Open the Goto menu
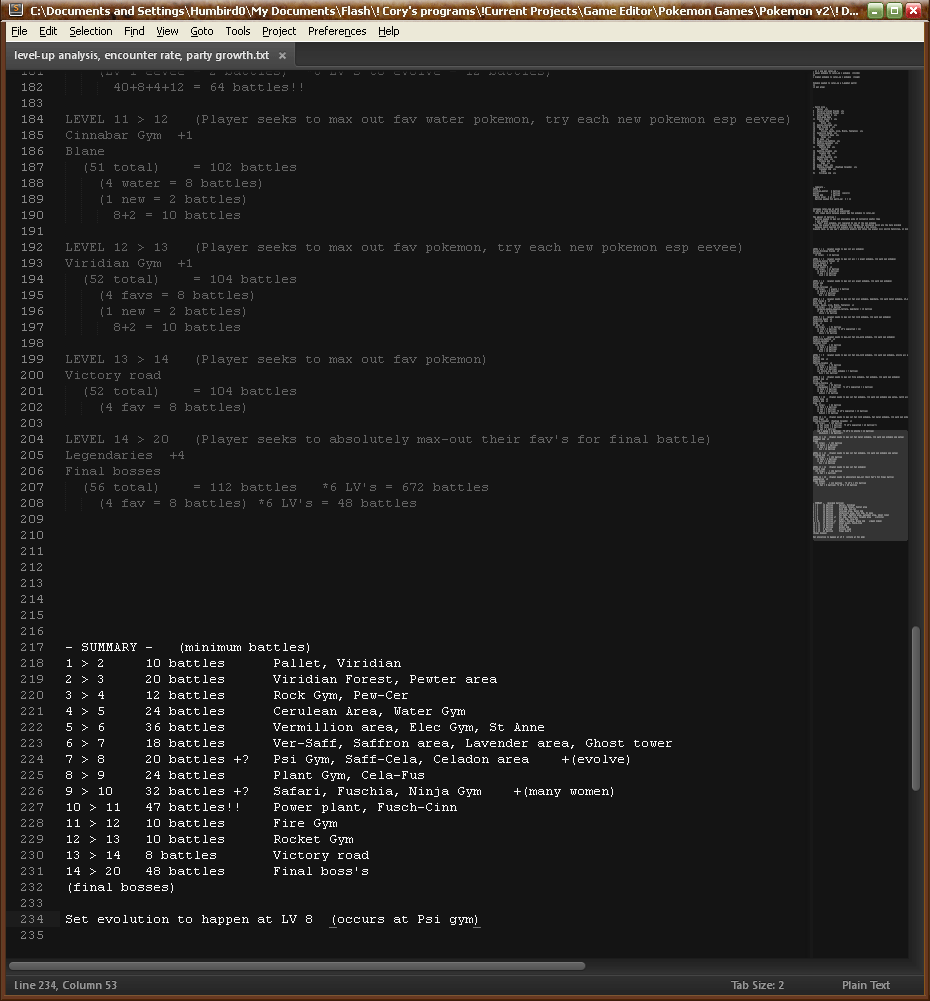The height and width of the screenshot is (1001, 930). [201, 31]
